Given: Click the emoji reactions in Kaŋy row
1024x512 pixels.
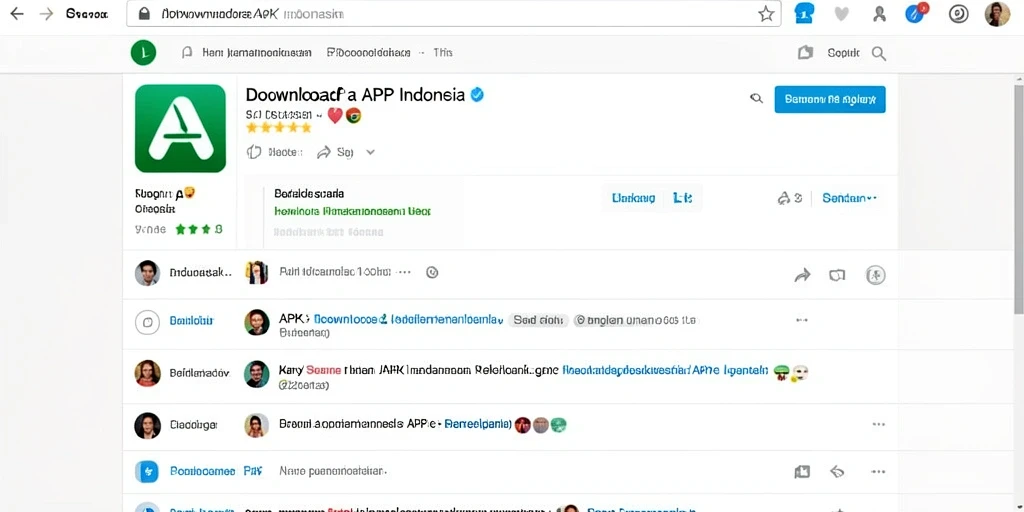Looking at the screenshot, I should [792, 372].
